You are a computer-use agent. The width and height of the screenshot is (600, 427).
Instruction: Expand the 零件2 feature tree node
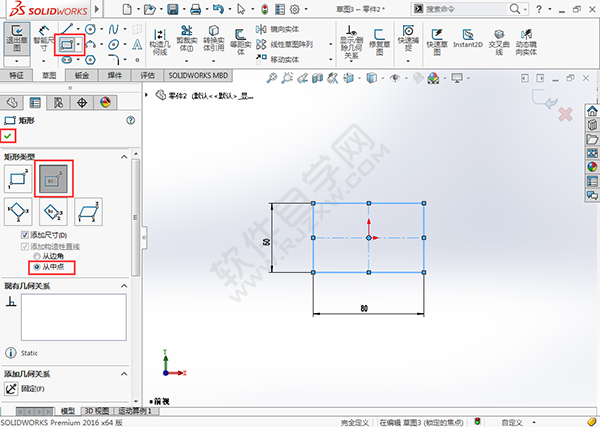click(x=147, y=95)
